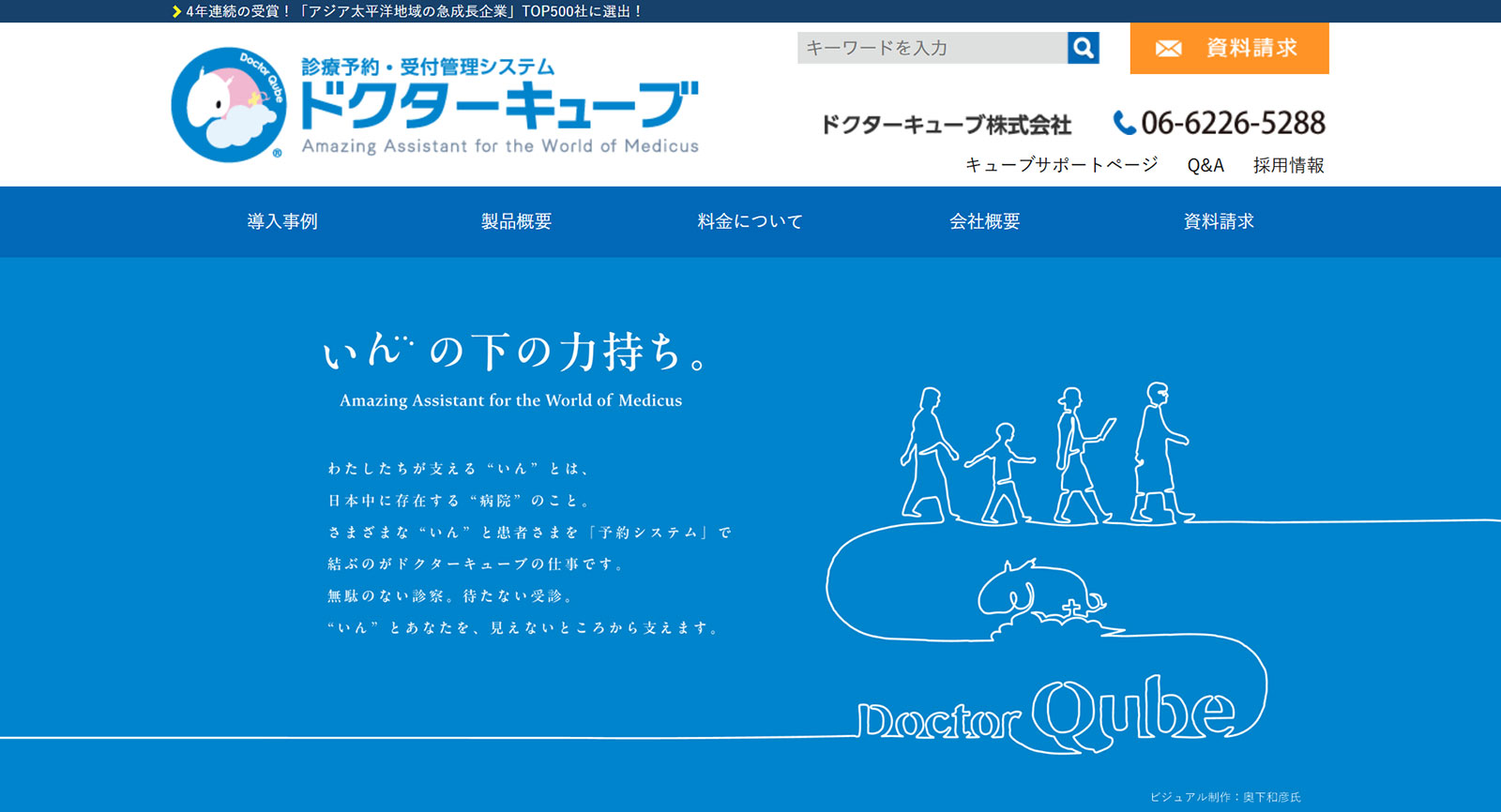Image resolution: width=1501 pixels, height=812 pixels.
Task: Click the 診療予約・受付管理システム tagline
Action: tap(428, 67)
